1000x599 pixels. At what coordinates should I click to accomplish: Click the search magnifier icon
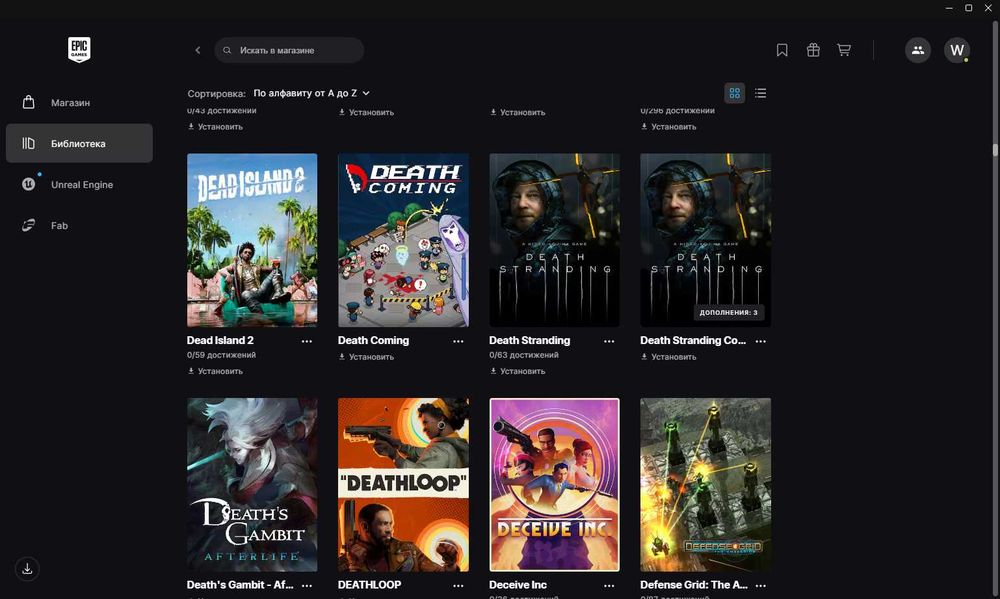click(x=227, y=50)
